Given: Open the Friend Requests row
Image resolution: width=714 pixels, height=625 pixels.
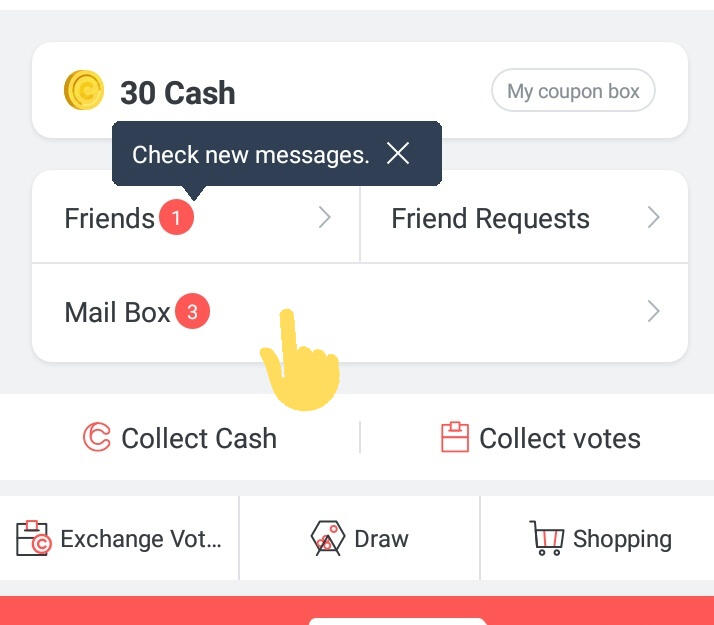Looking at the screenshot, I should (x=524, y=217).
